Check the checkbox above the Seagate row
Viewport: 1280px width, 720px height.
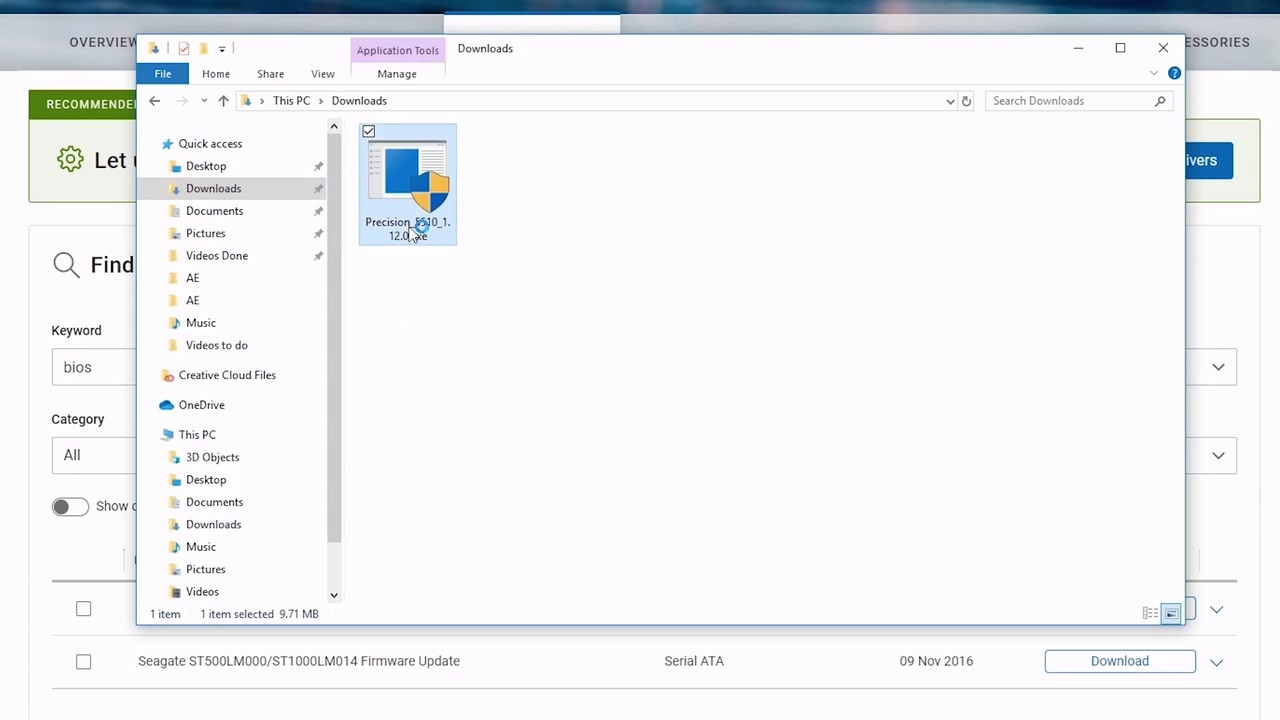coord(84,609)
